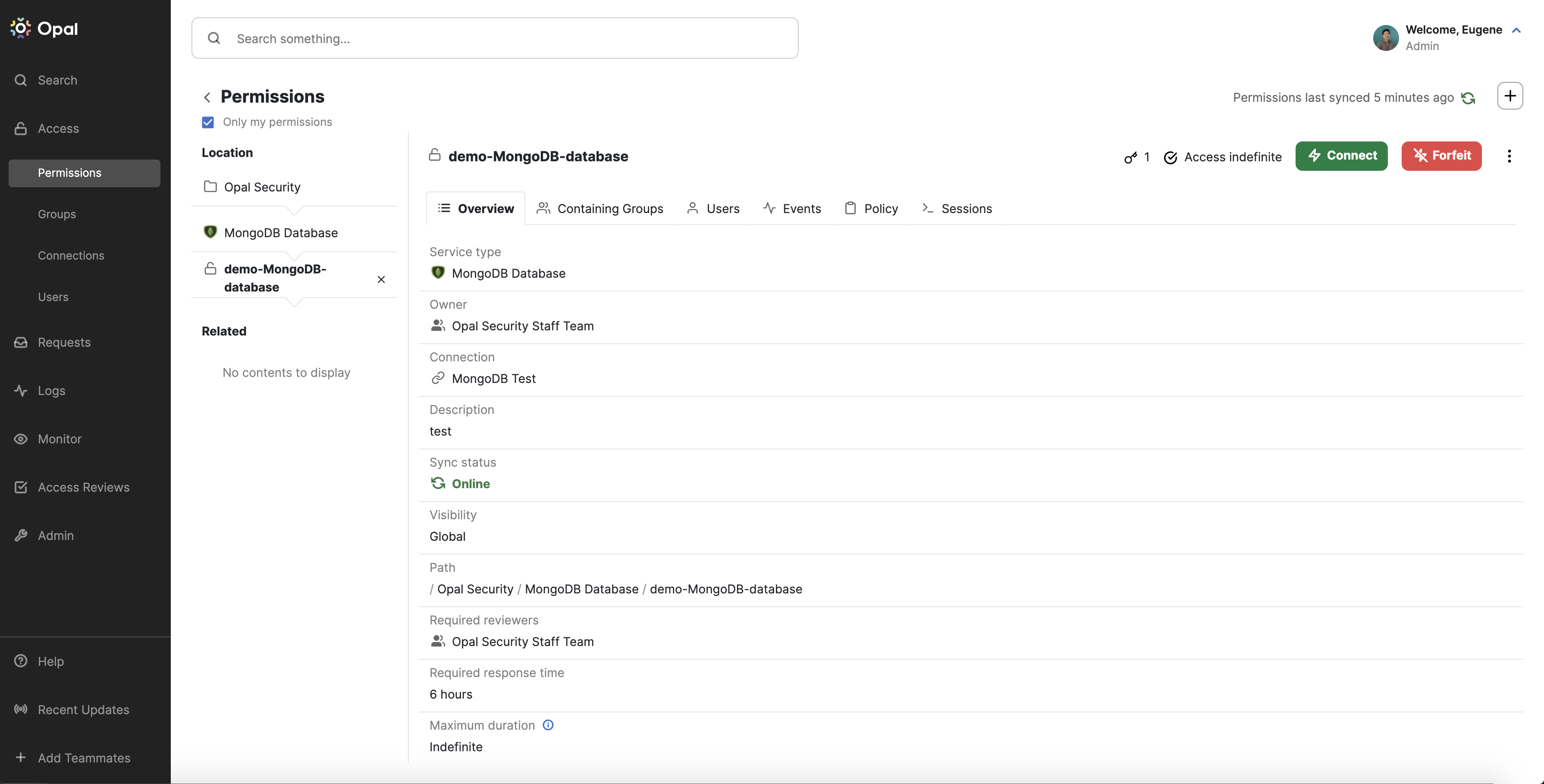Image resolution: width=1544 pixels, height=784 pixels.
Task: Switch to the Overview tab
Action: 476,209
